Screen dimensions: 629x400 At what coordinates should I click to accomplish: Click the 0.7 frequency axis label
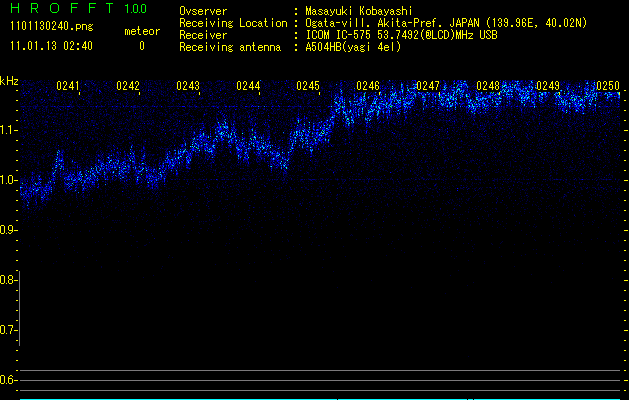click(x=9, y=330)
